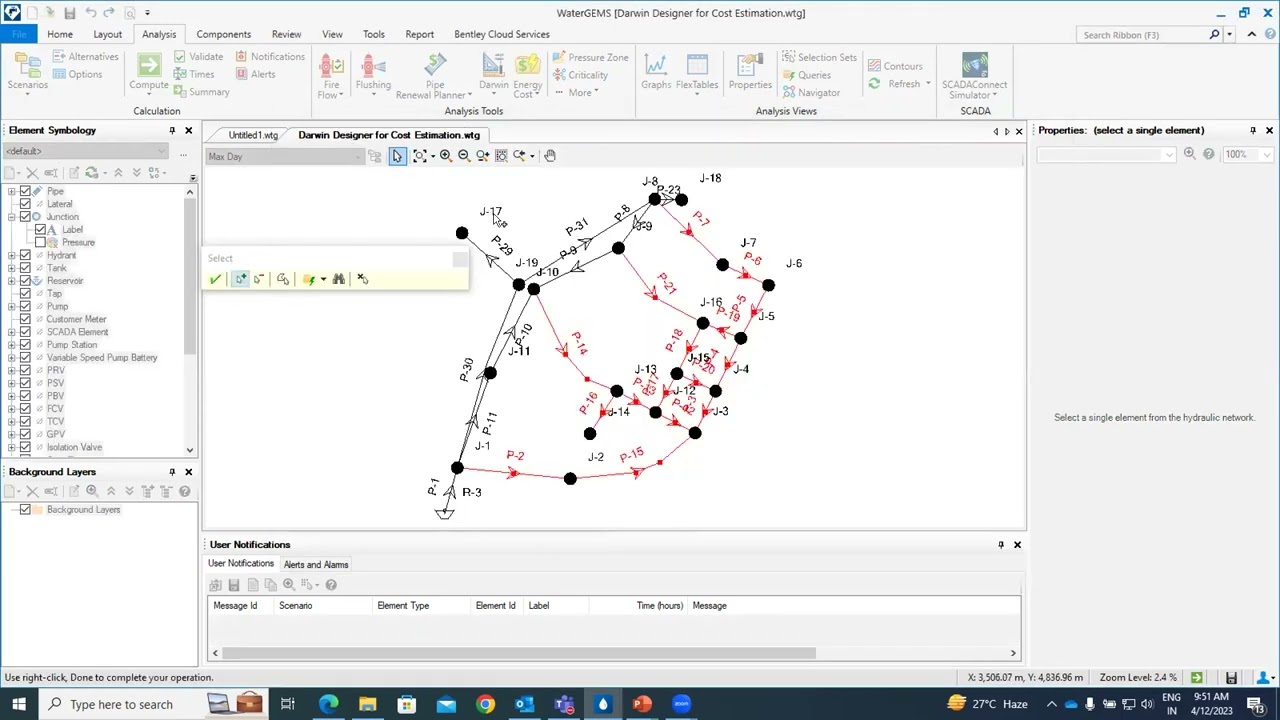Uncheck the Pump Station checkbox
Screen dimensions: 1280x720
coord(25,345)
